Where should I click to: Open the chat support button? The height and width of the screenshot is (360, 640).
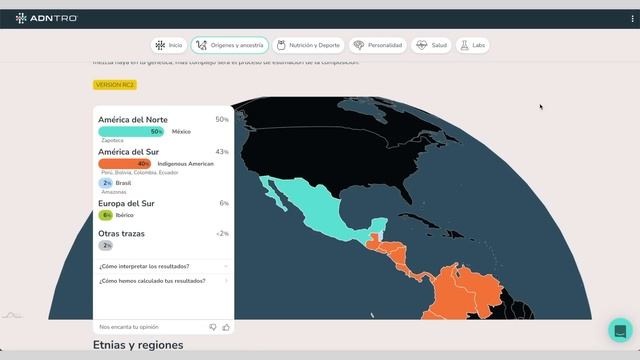click(x=620, y=330)
